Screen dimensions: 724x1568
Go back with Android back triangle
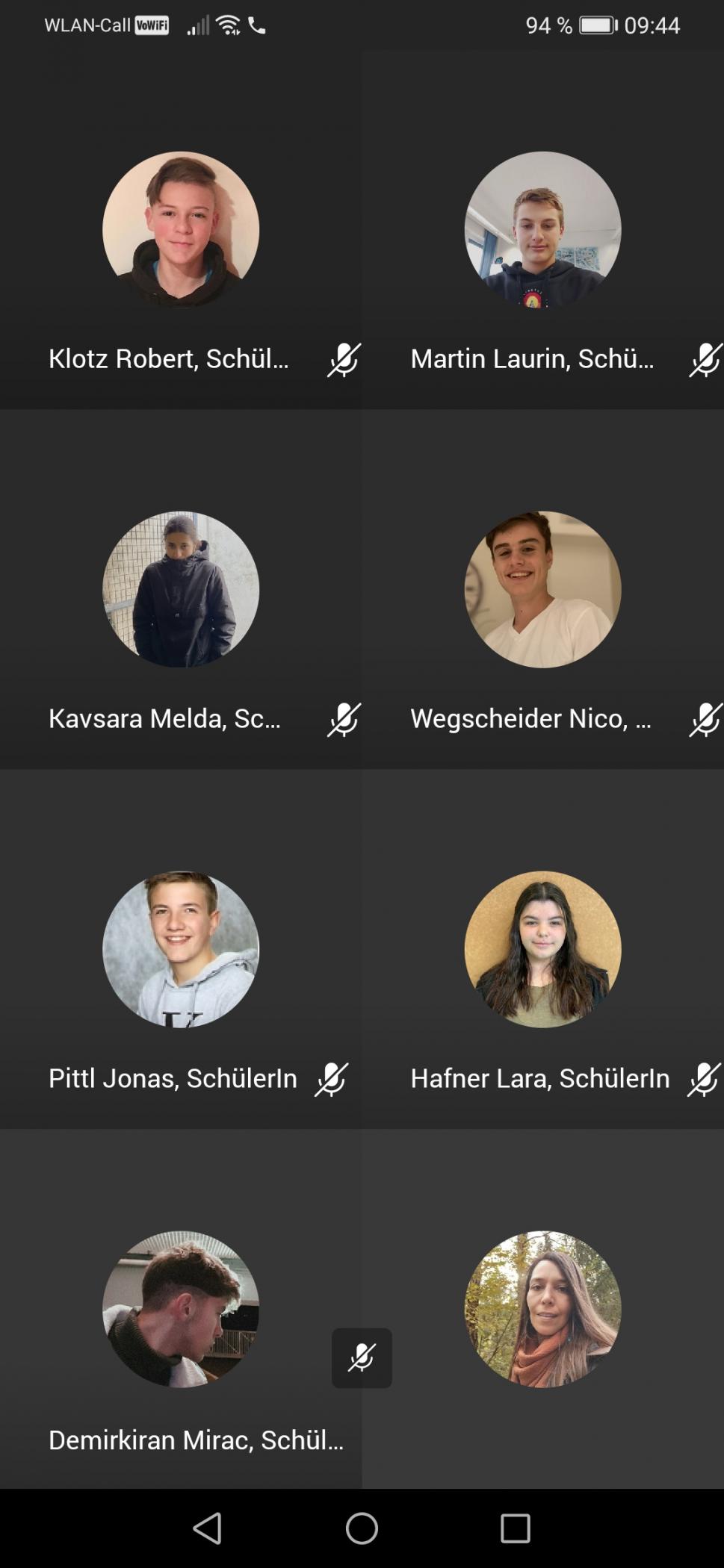pyautogui.click(x=208, y=1528)
